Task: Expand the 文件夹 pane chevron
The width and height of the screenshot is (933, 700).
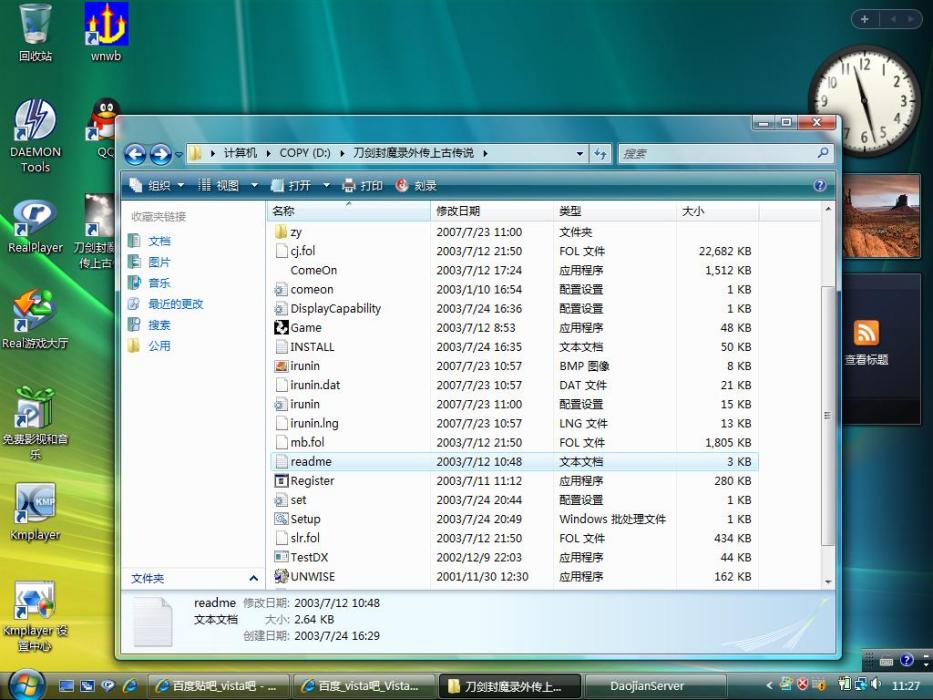Action: (x=253, y=578)
